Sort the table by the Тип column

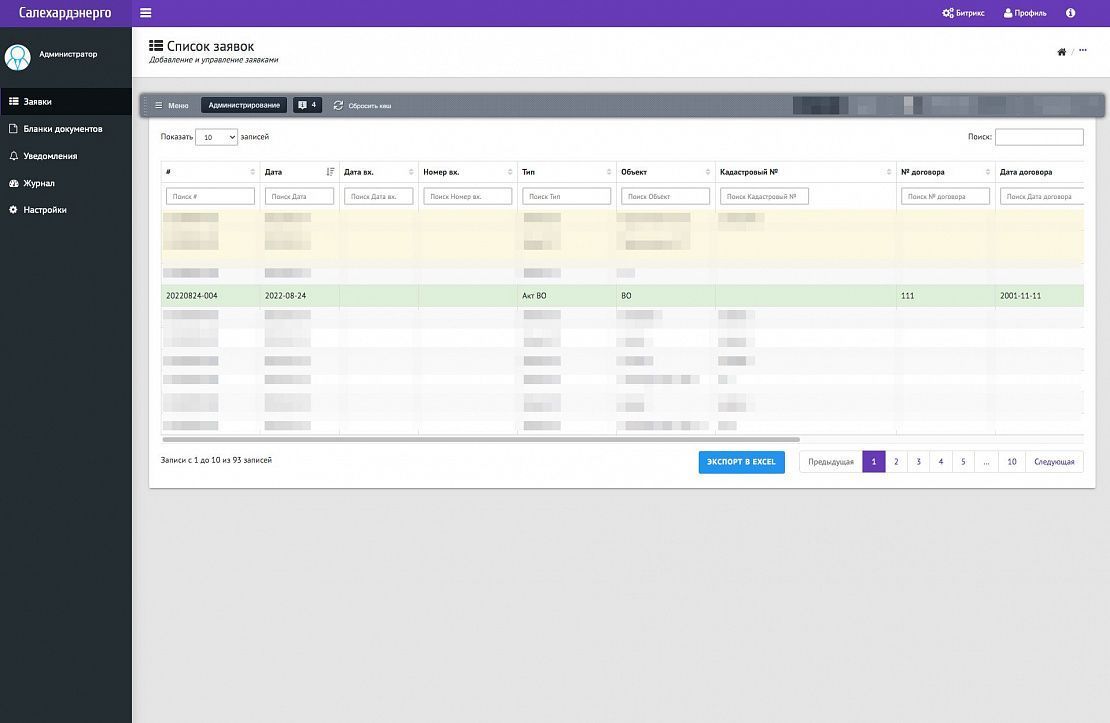(x=607, y=172)
